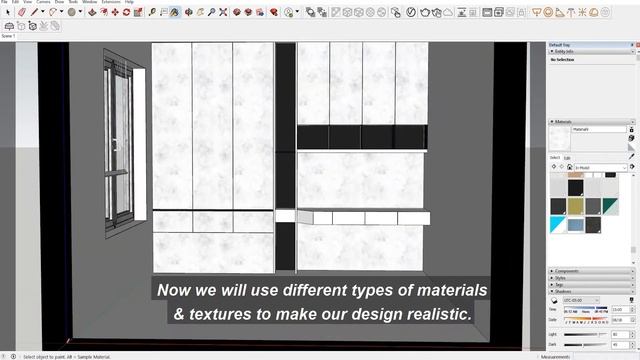Choose the Text label tool

pos(164,12)
